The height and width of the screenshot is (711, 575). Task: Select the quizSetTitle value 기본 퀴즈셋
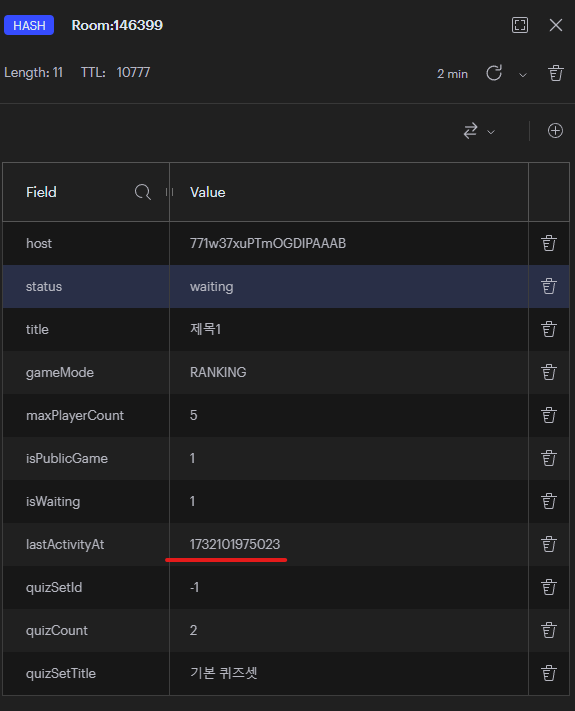(224, 673)
